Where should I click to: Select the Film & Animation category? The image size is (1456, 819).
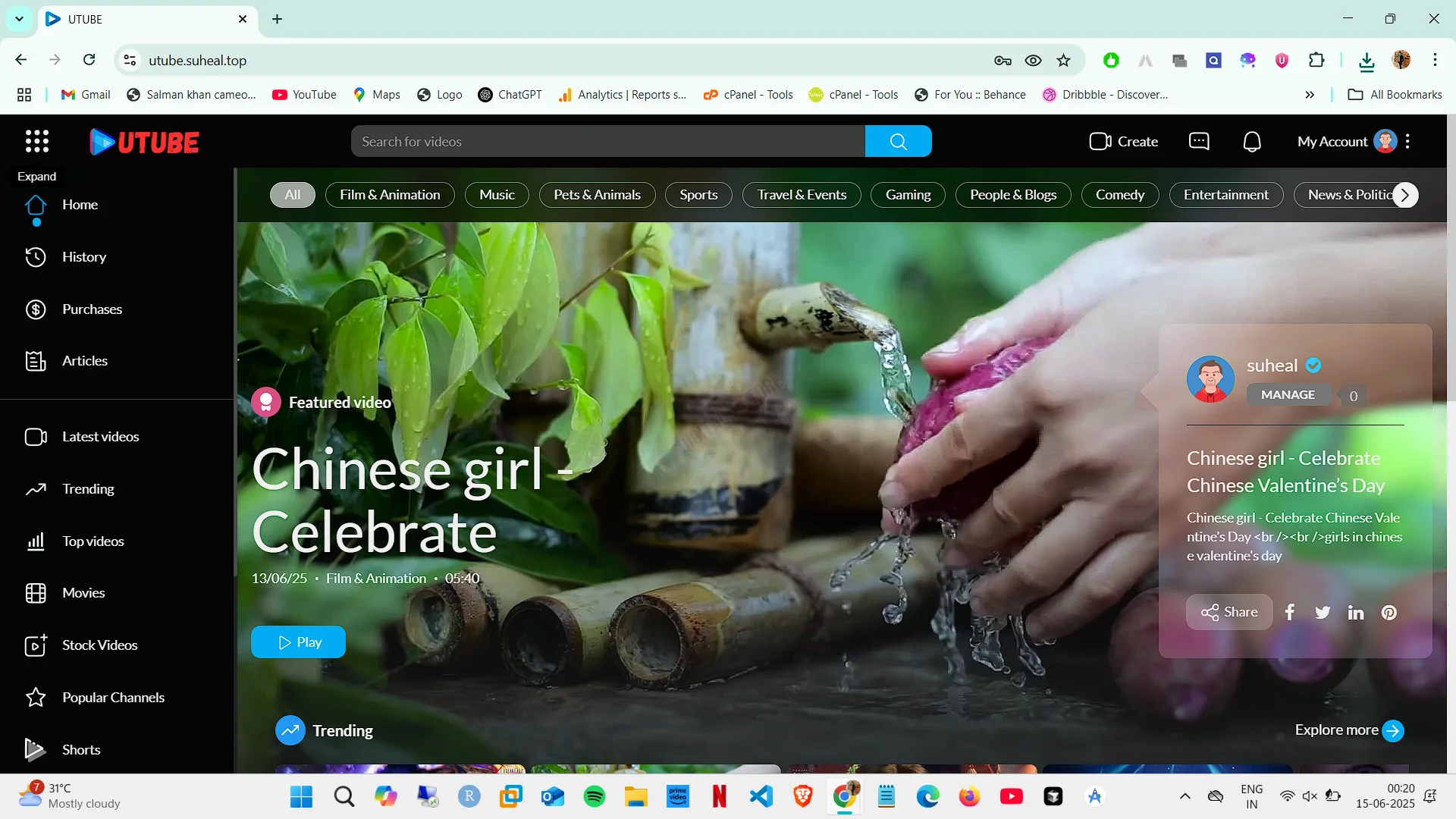tap(390, 195)
